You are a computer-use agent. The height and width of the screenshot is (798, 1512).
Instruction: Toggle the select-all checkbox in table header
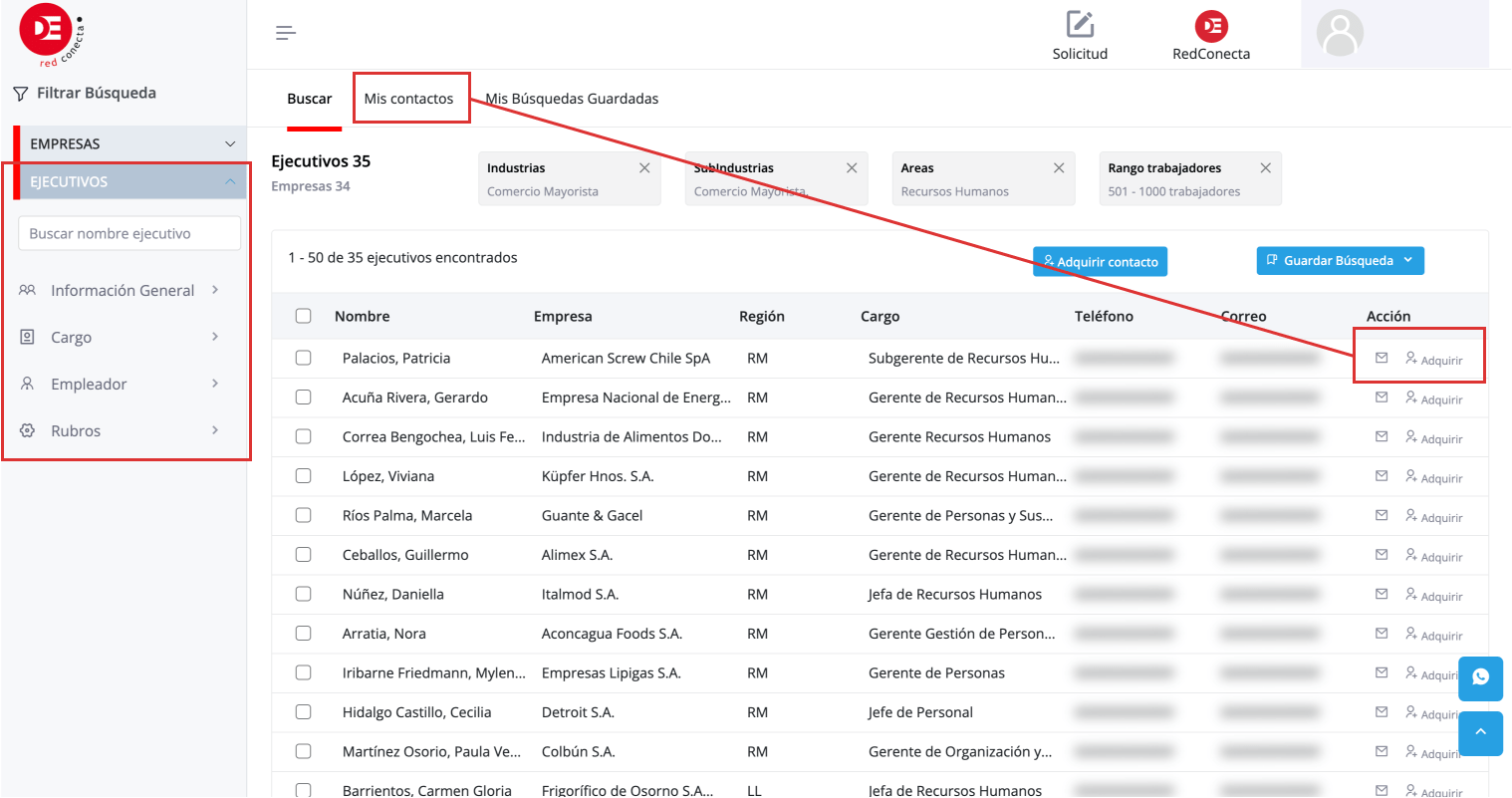(x=303, y=316)
